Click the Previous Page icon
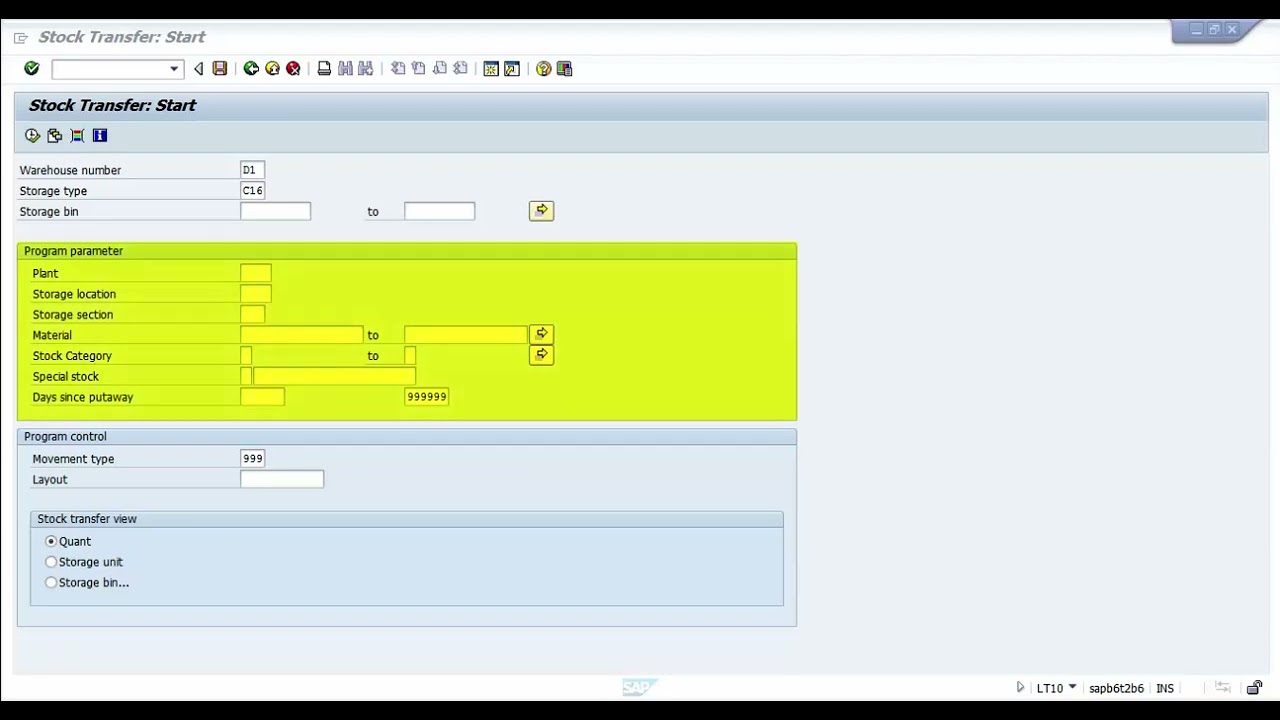Screen dimensions: 1280x720 tap(418, 68)
